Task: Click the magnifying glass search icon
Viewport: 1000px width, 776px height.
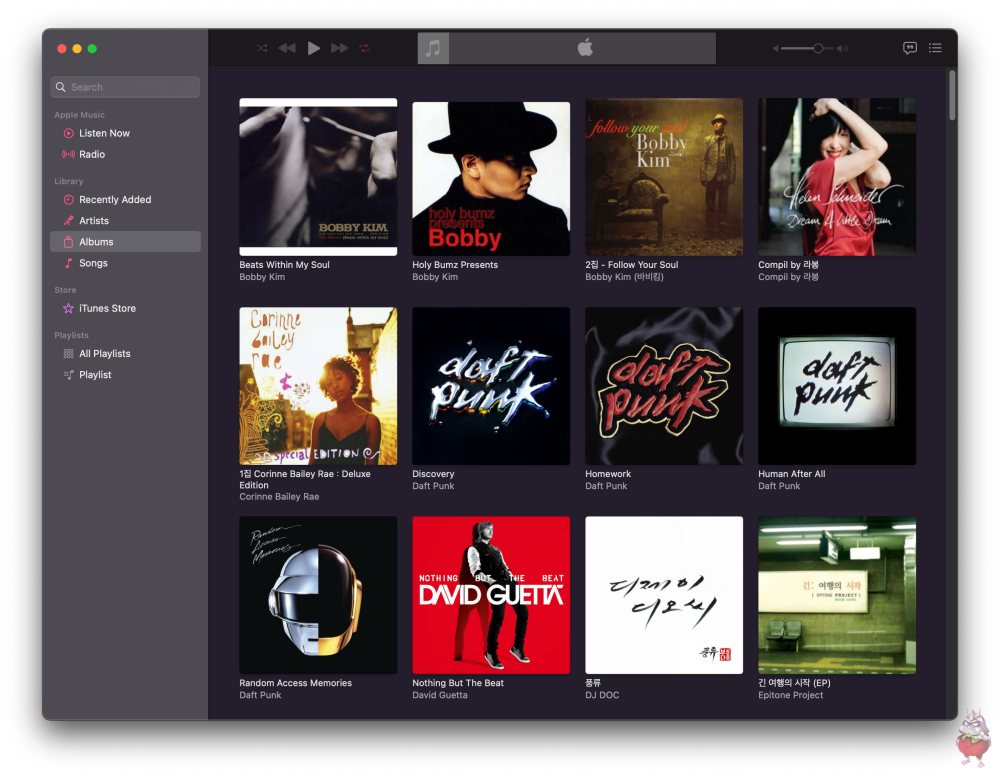Action: (x=61, y=87)
